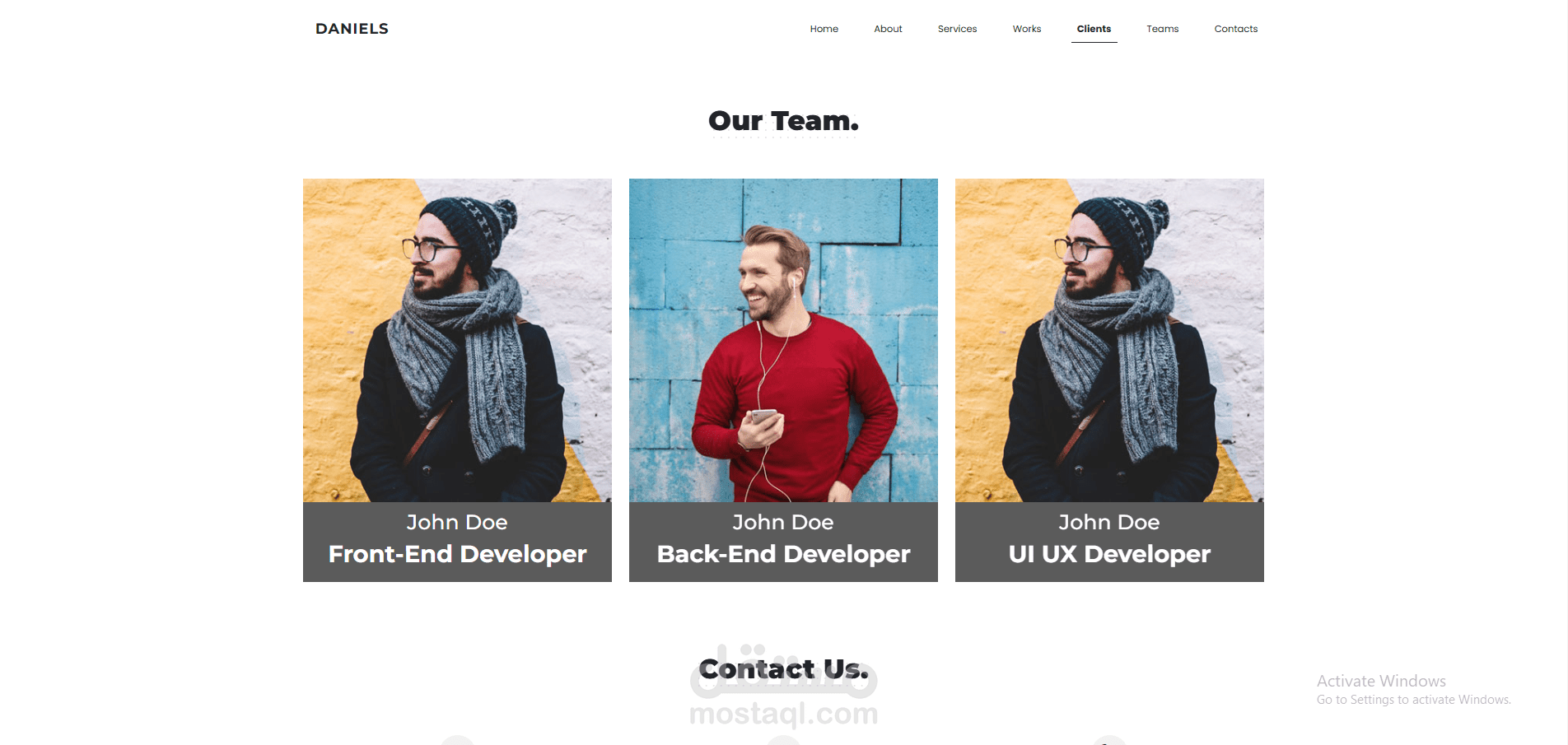Click John Doe name above Front-End Developer
Image resolution: width=1568 pixels, height=745 pixels.
[457, 522]
